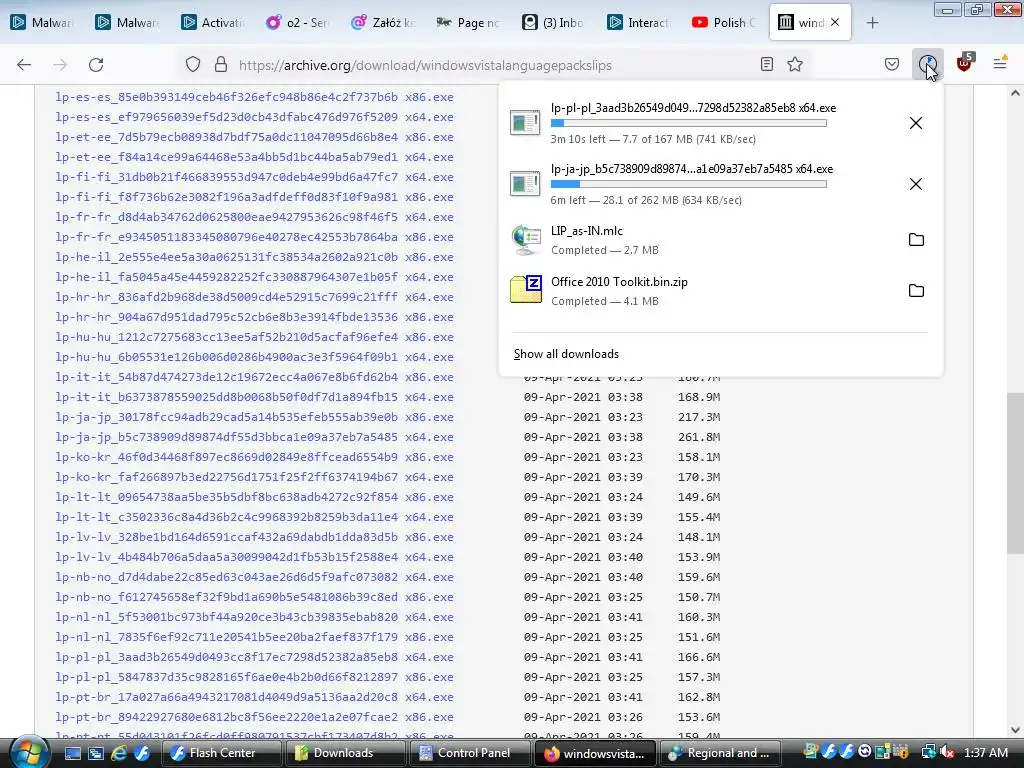Click the forward navigation arrow
The height and width of the screenshot is (768, 1024).
[60, 64]
